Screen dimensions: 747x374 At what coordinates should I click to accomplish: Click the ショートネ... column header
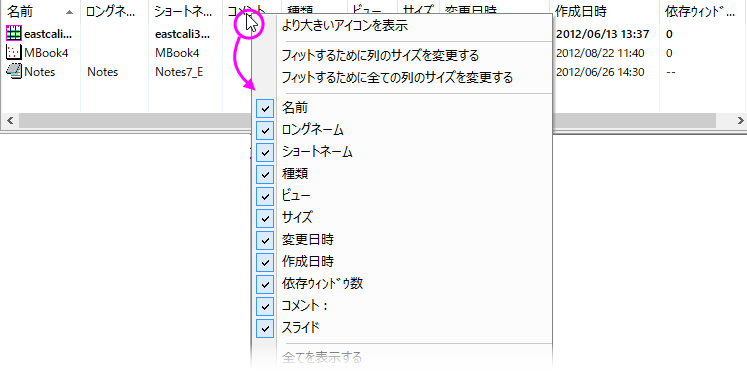click(x=185, y=12)
